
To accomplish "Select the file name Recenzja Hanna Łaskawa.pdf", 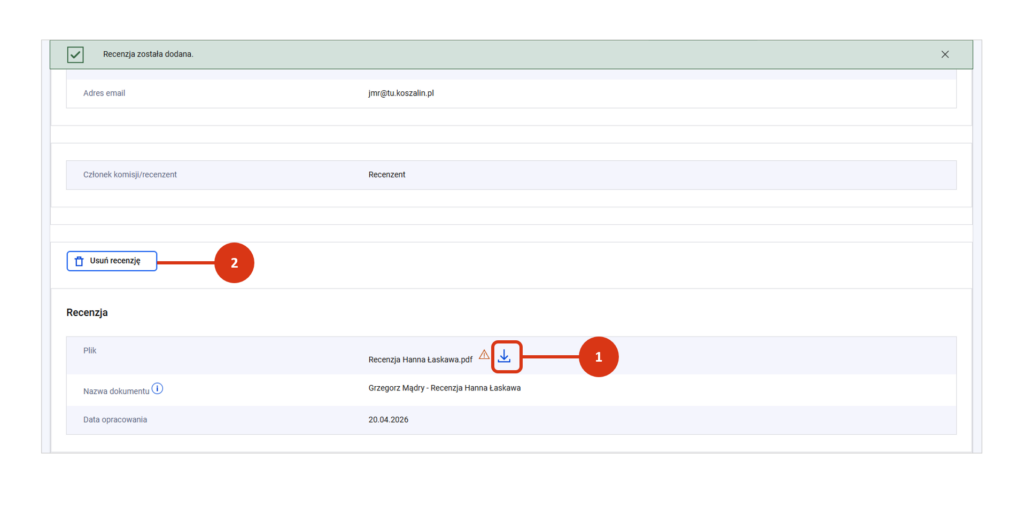I will tap(420, 358).
